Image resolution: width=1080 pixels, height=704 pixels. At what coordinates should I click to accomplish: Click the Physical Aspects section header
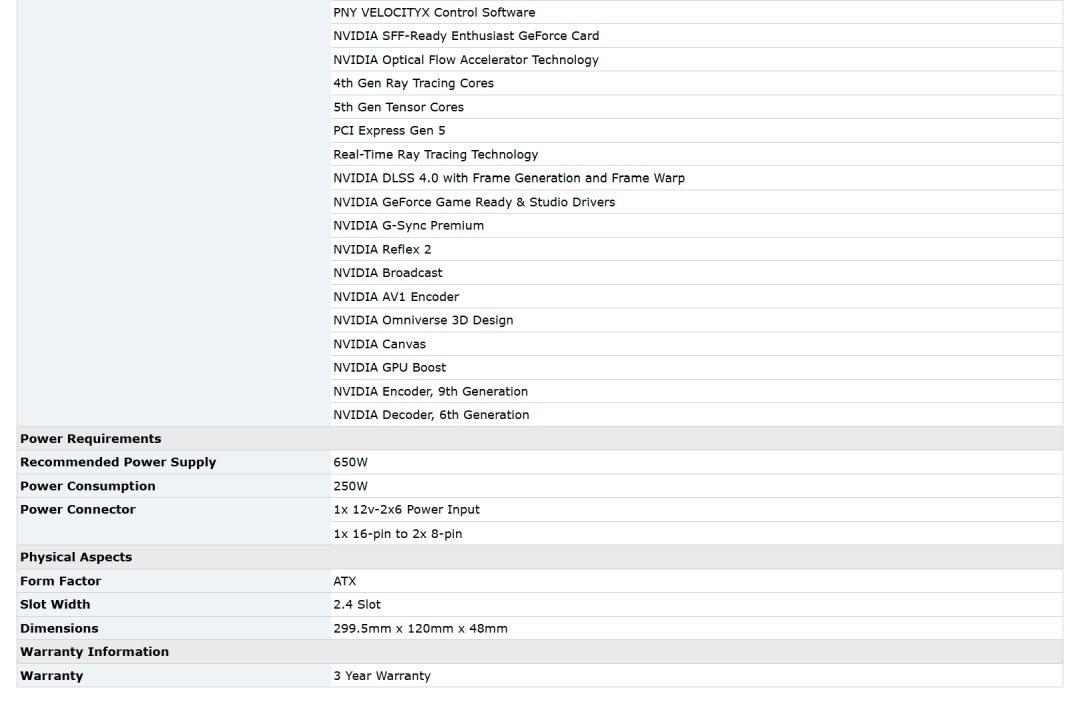(76, 557)
